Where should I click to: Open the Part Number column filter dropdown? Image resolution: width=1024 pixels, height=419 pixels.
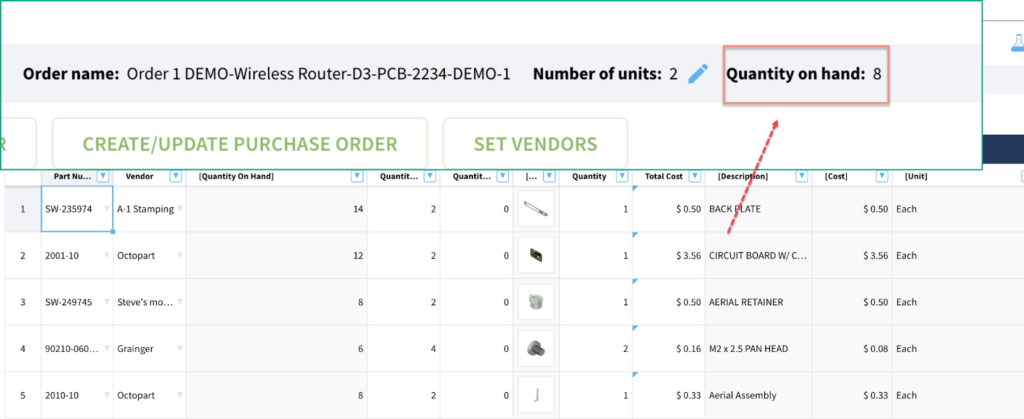pos(103,177)
